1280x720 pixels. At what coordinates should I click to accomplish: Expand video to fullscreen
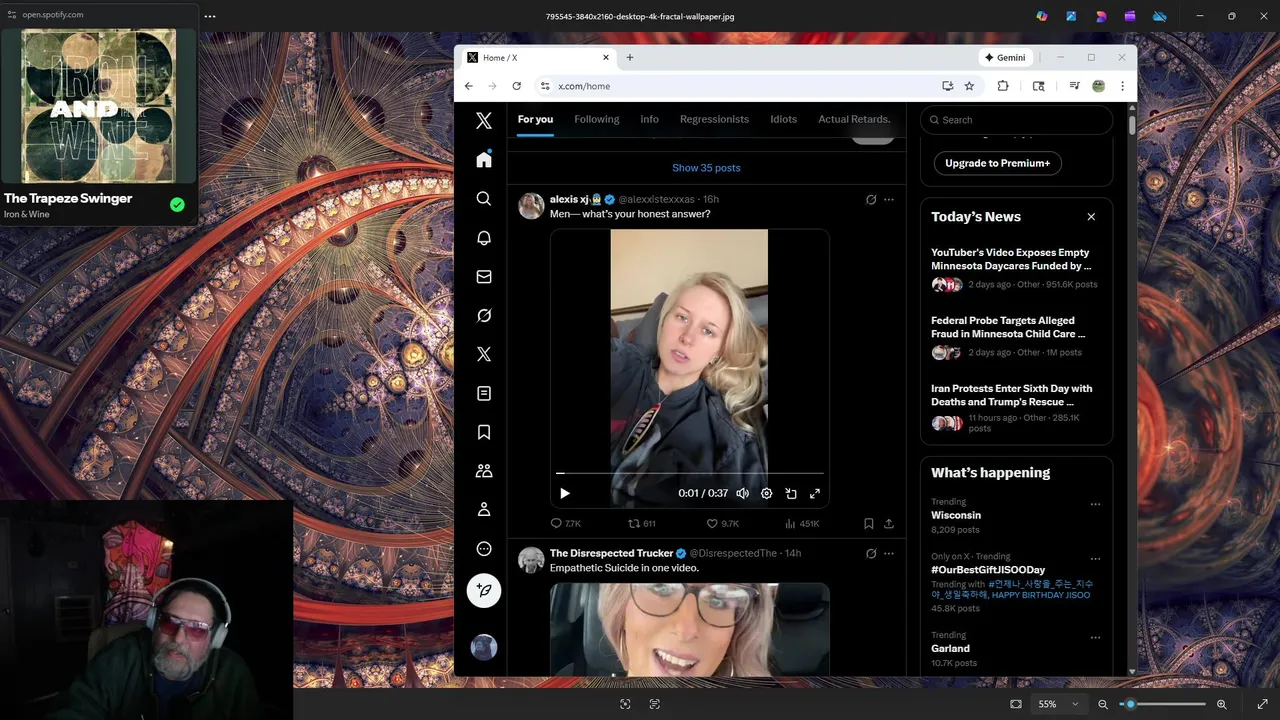pos(815,493)
